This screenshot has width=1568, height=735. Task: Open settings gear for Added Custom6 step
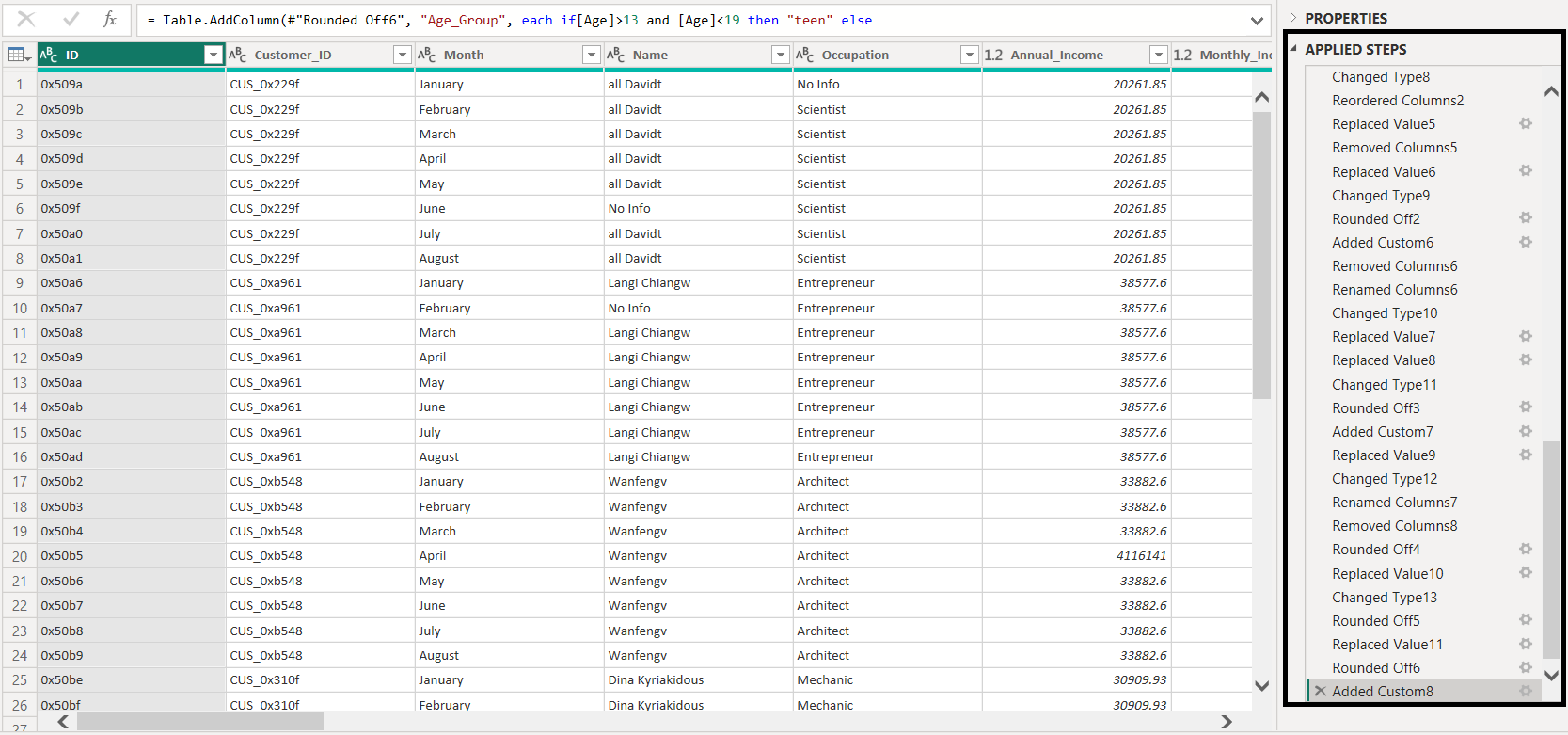[1526, 242]
